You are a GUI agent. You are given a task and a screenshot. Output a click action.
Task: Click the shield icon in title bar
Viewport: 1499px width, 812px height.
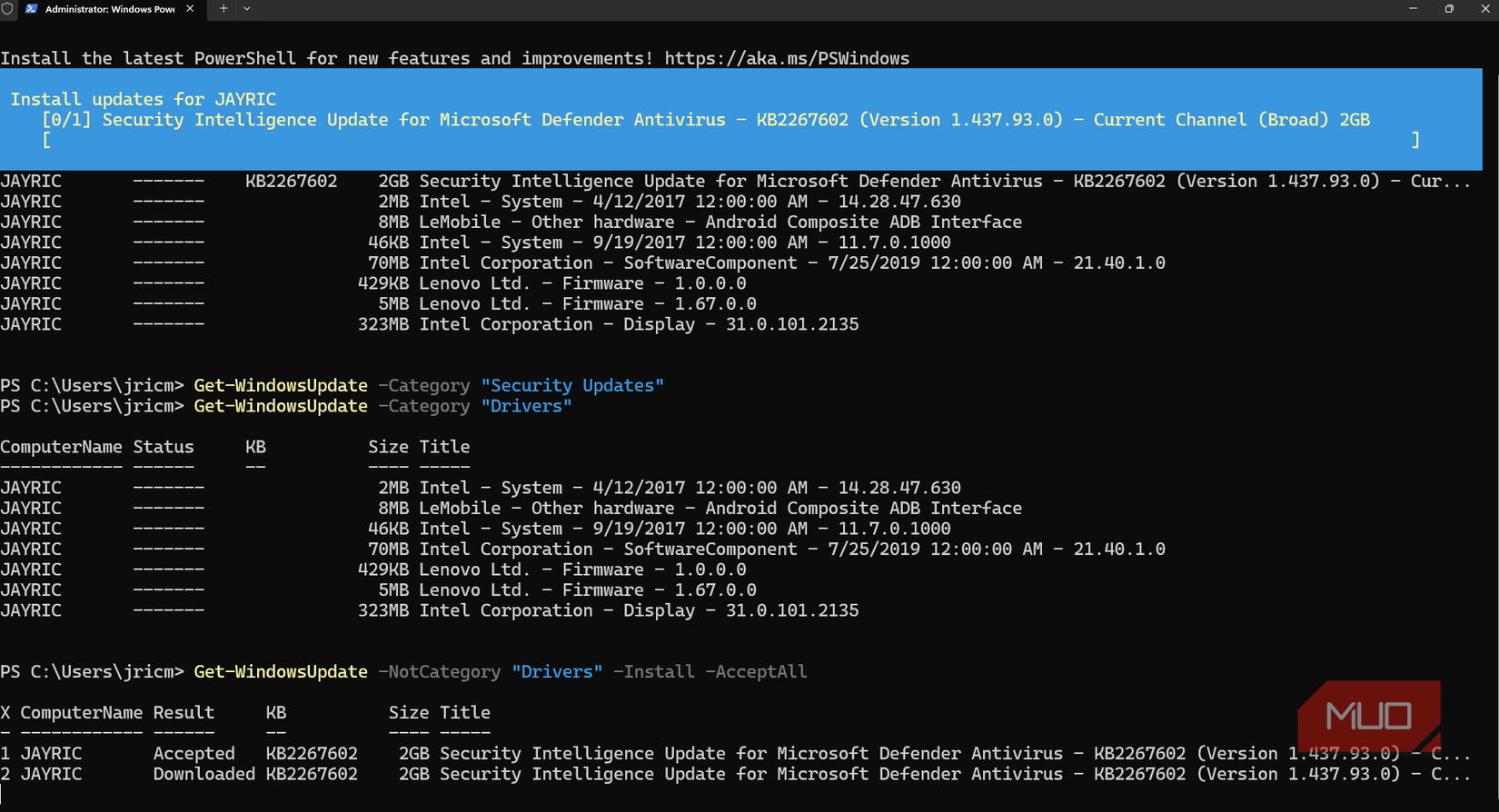point(6,9)
